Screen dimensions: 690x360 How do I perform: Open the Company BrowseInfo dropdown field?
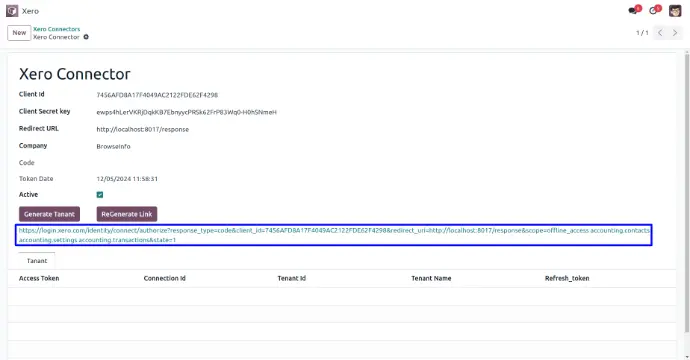pyautogui.click(x=114, y=147)
